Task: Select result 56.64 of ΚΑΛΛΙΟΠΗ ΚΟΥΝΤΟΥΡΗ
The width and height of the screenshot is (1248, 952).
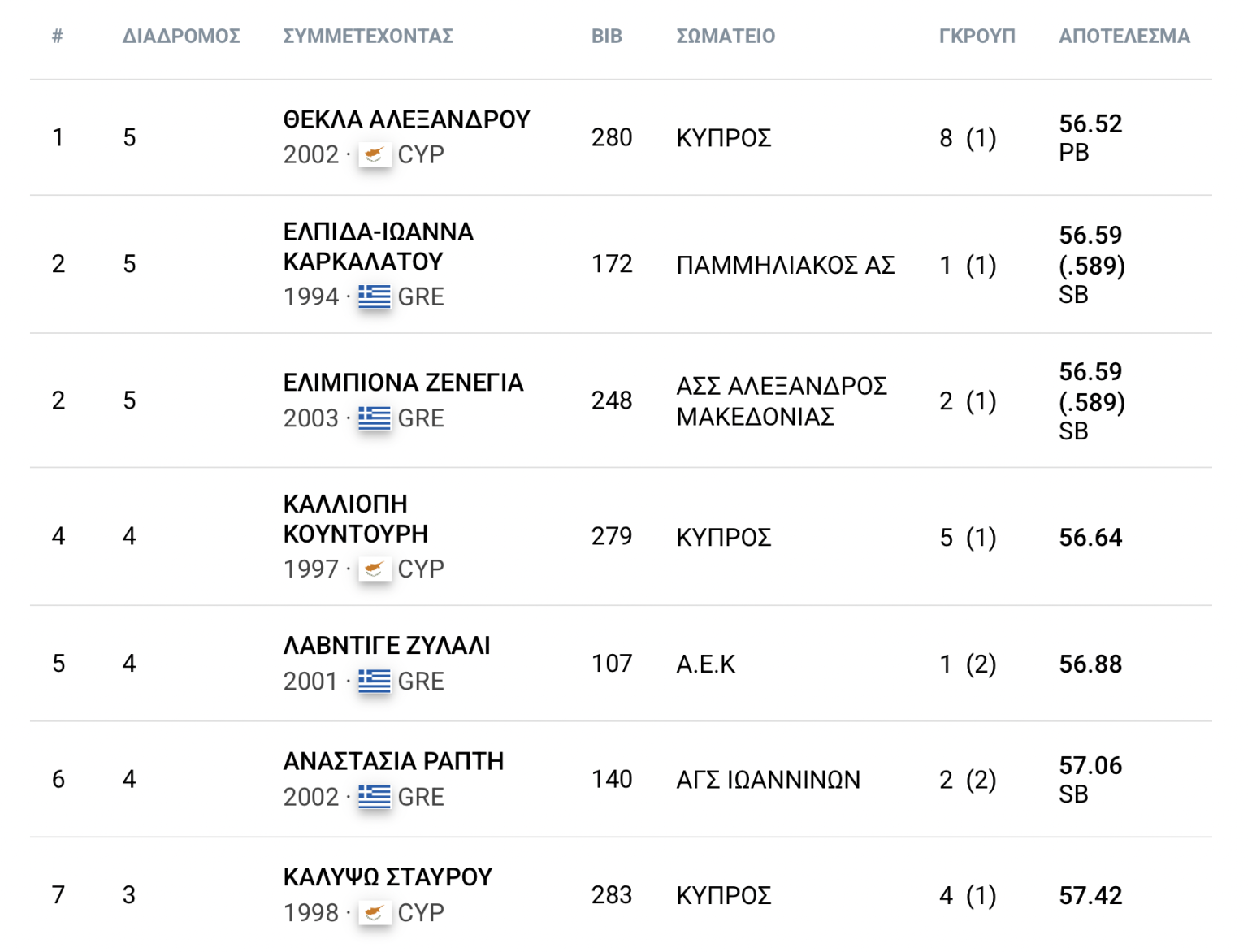Action: click(x=1090, y=537)
